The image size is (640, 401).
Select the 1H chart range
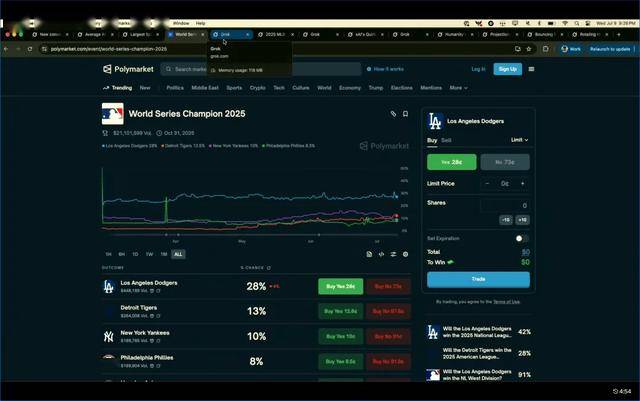point(108,254)
